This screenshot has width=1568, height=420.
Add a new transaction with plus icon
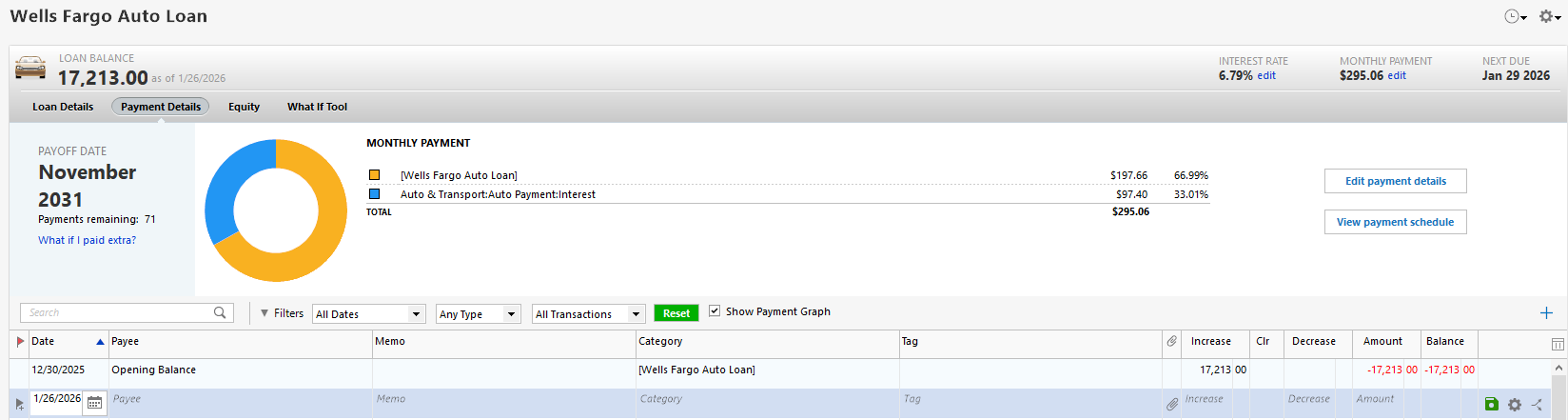[x=1546, y=312]
